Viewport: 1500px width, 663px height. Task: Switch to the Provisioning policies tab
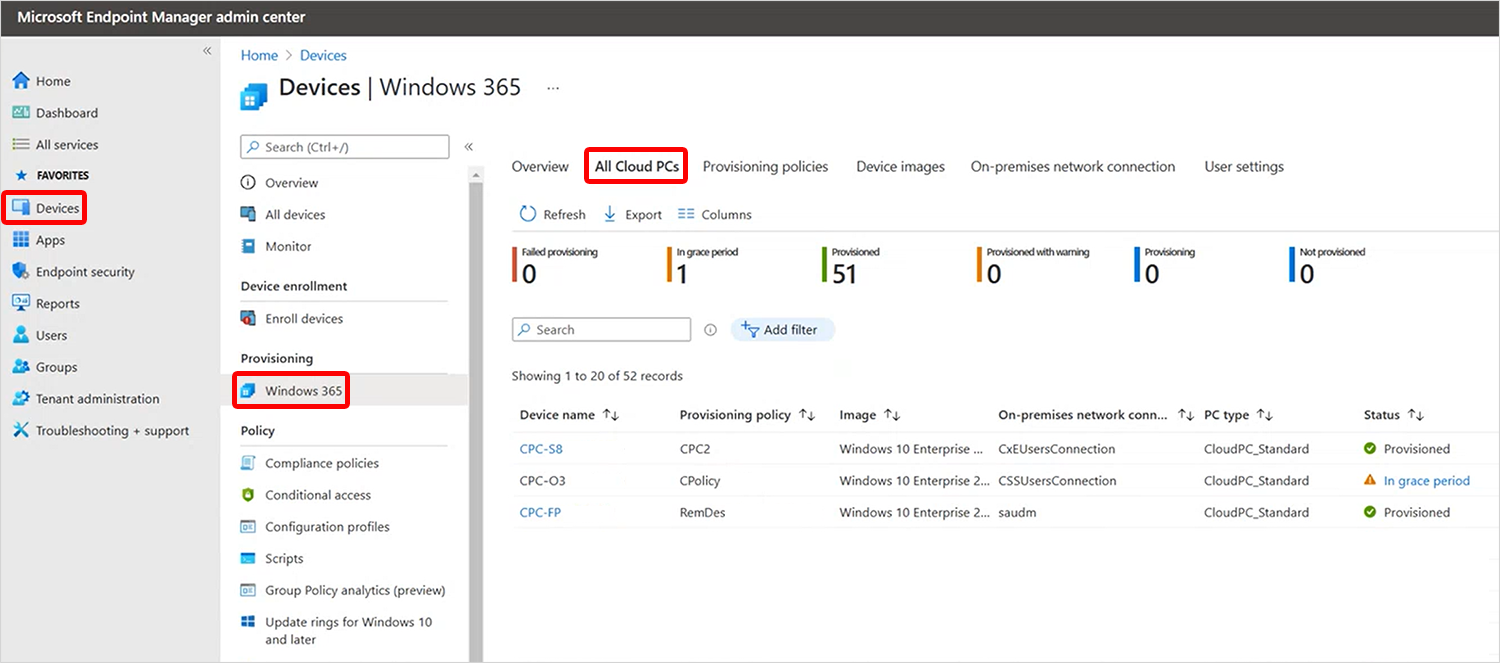coord(765,167)
